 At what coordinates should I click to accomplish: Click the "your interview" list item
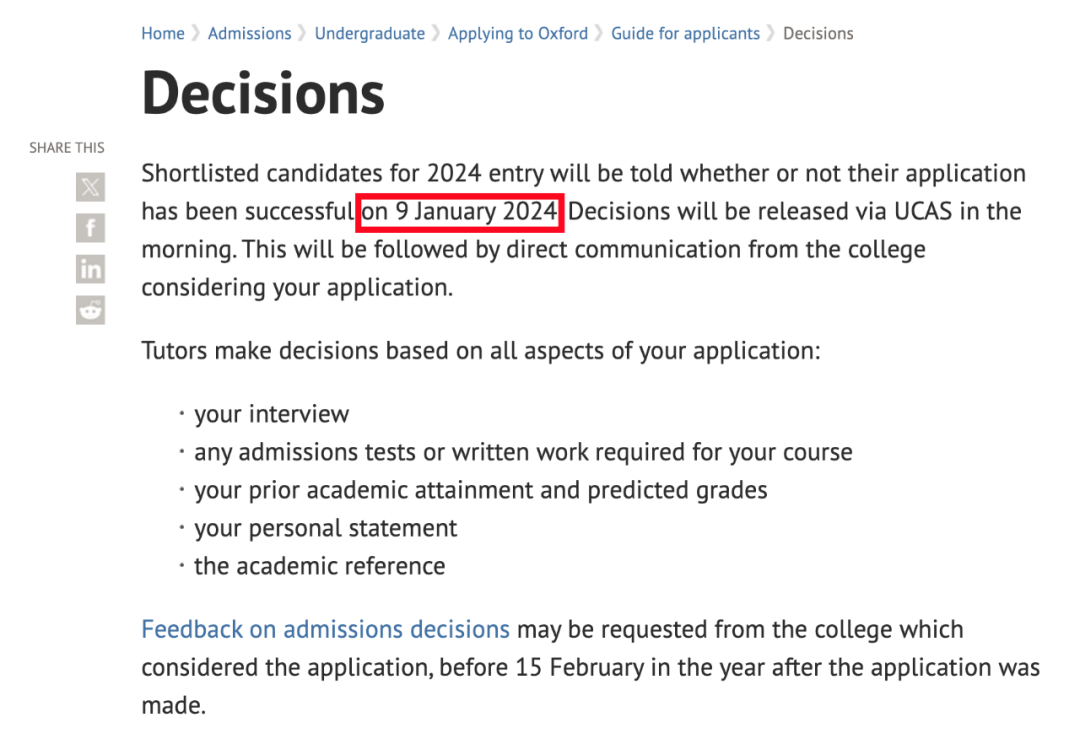(271, 414)
